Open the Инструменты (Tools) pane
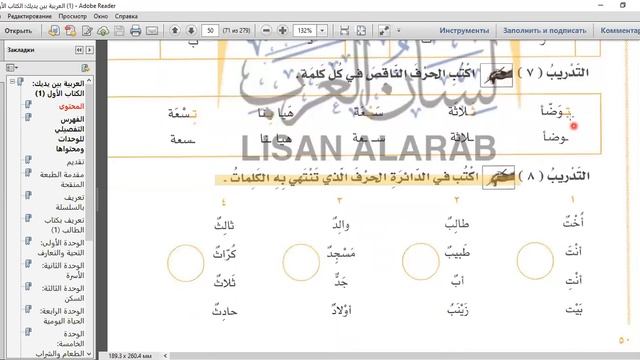Image resolution: width=640 pixels, height=360 pixels. (464, 31)
